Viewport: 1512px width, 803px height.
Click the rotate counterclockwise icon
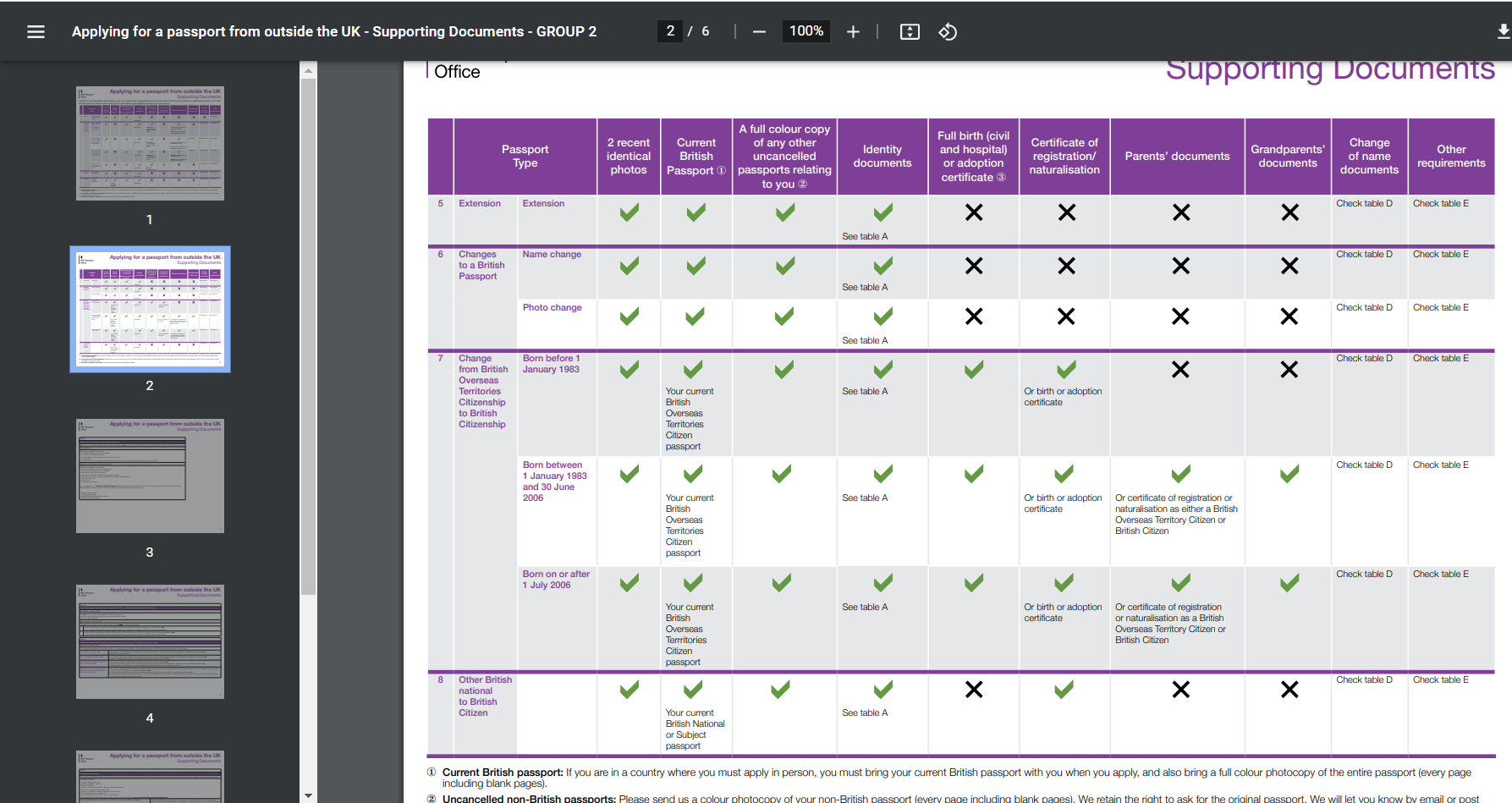(948, 31)
